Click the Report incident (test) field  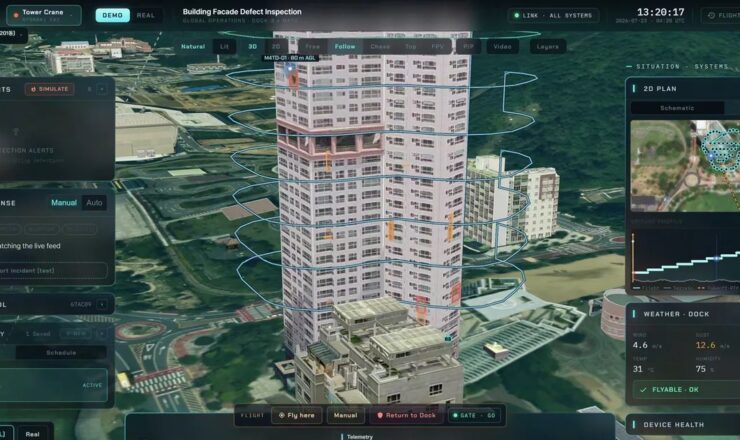(53, 271)
